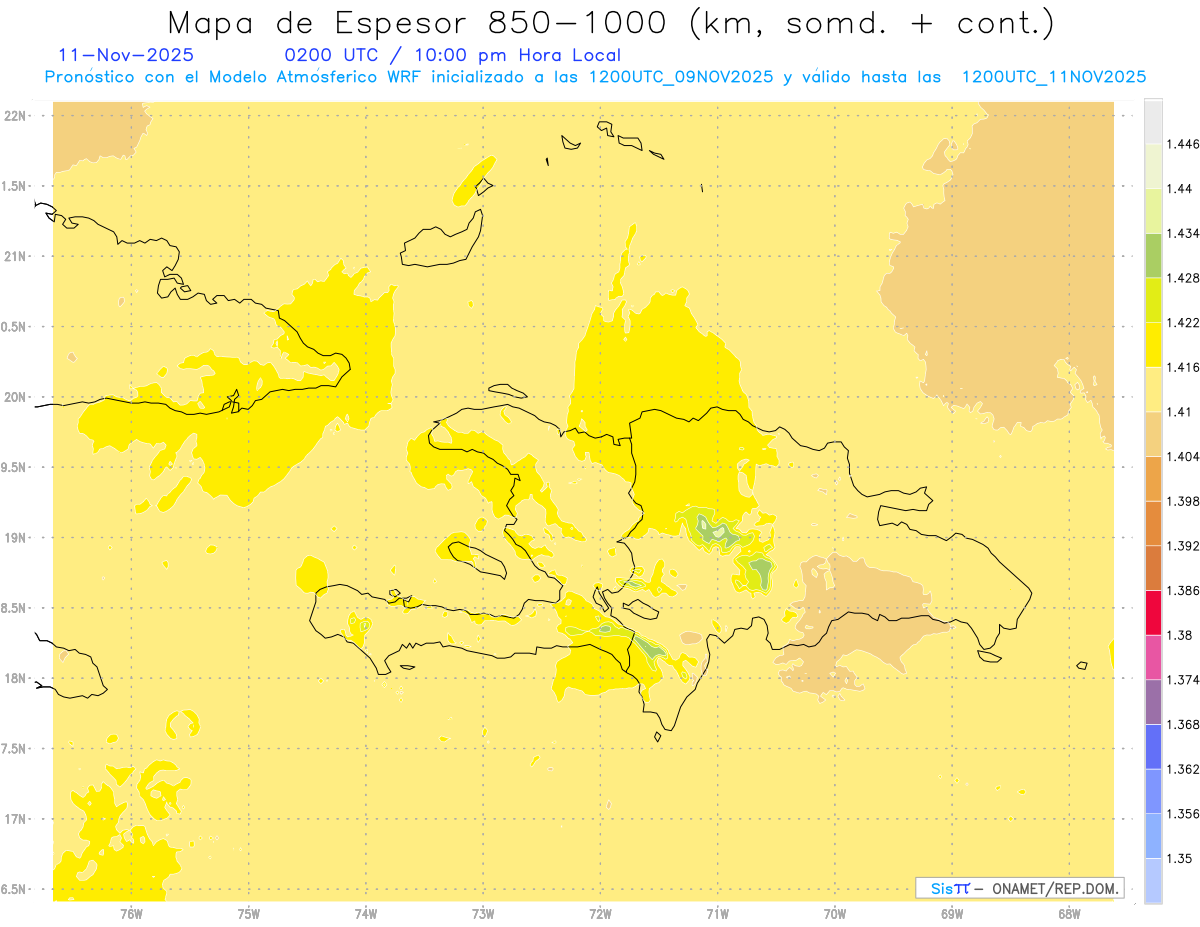Click the '18N' latitude label

(15, 678)
